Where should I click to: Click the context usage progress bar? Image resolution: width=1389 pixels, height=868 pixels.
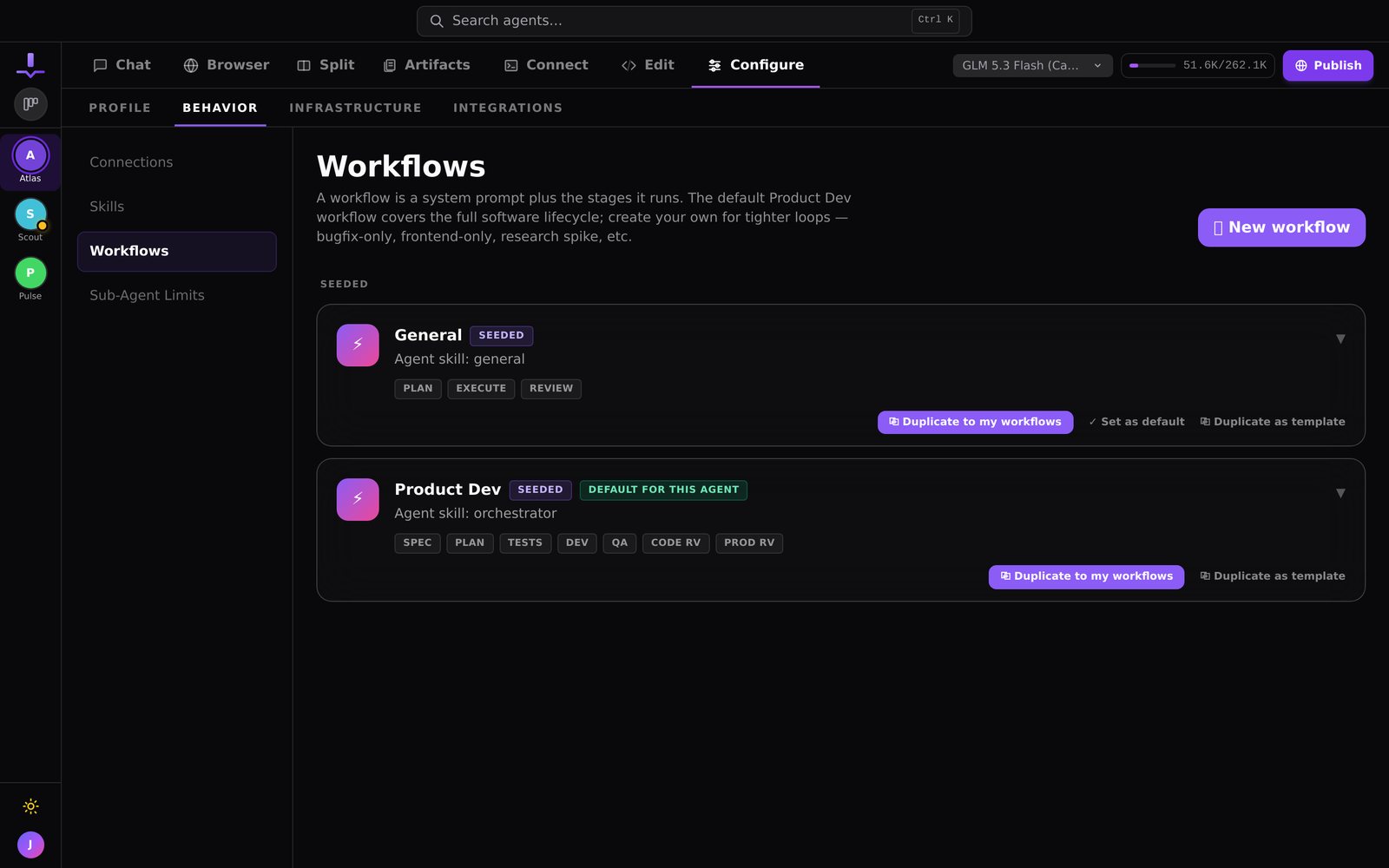(x=1151, y=65)
